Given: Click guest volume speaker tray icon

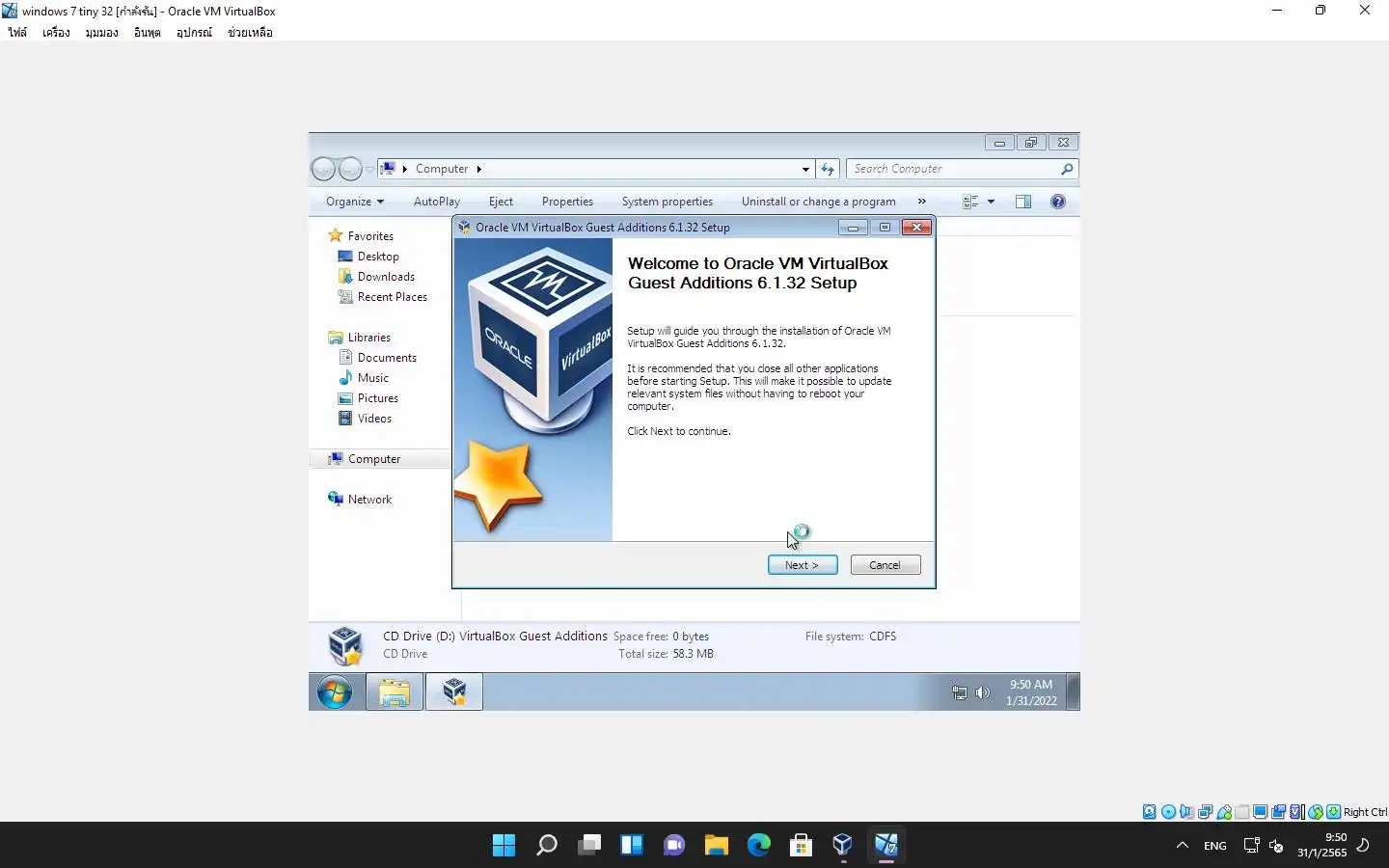Looking at the screenshot, I should coord(982,692).
